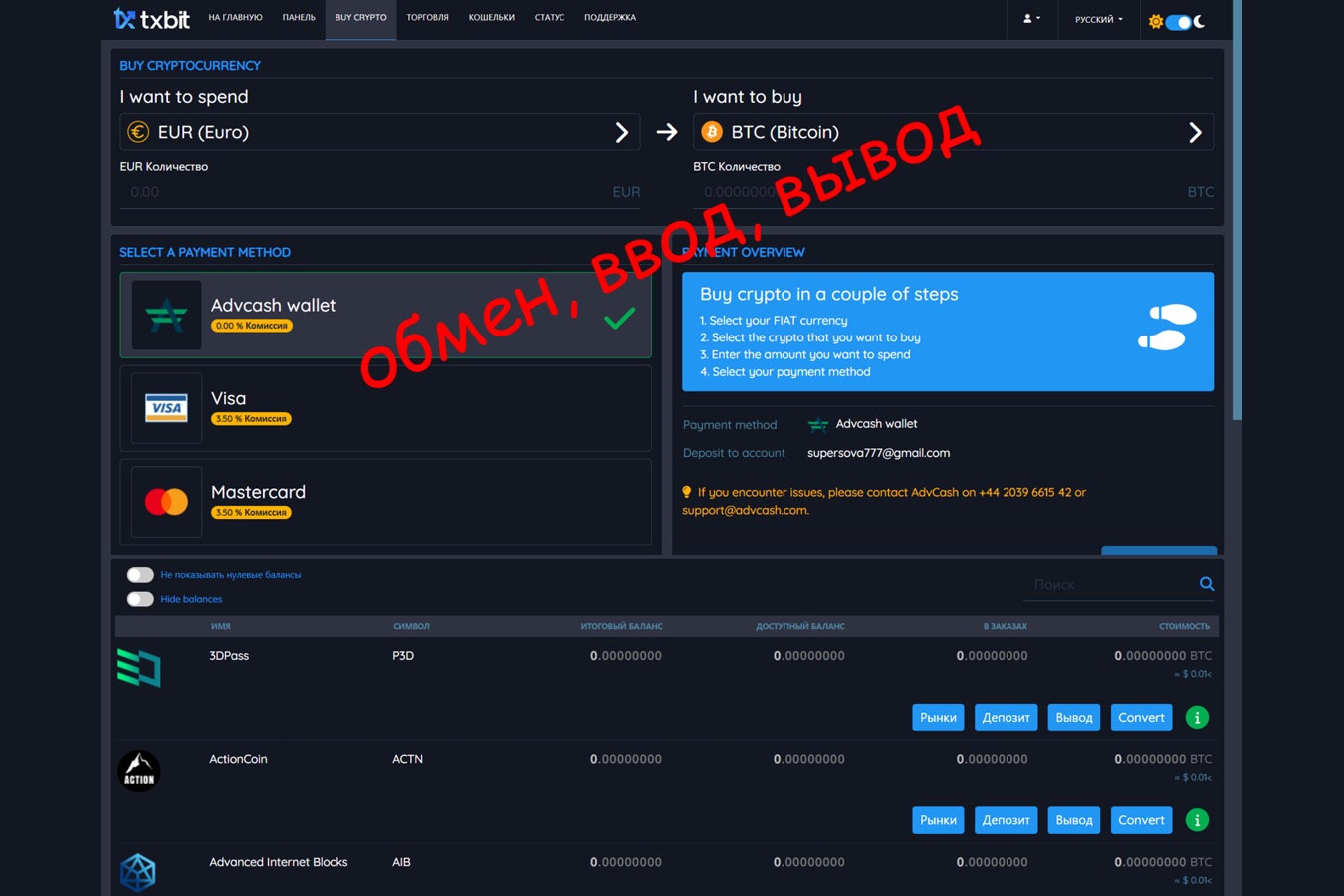Image resolution: width=1344 pixels, height=896 pixels.
Task: Click support@advcash.com email link
Action: point(745,510)
